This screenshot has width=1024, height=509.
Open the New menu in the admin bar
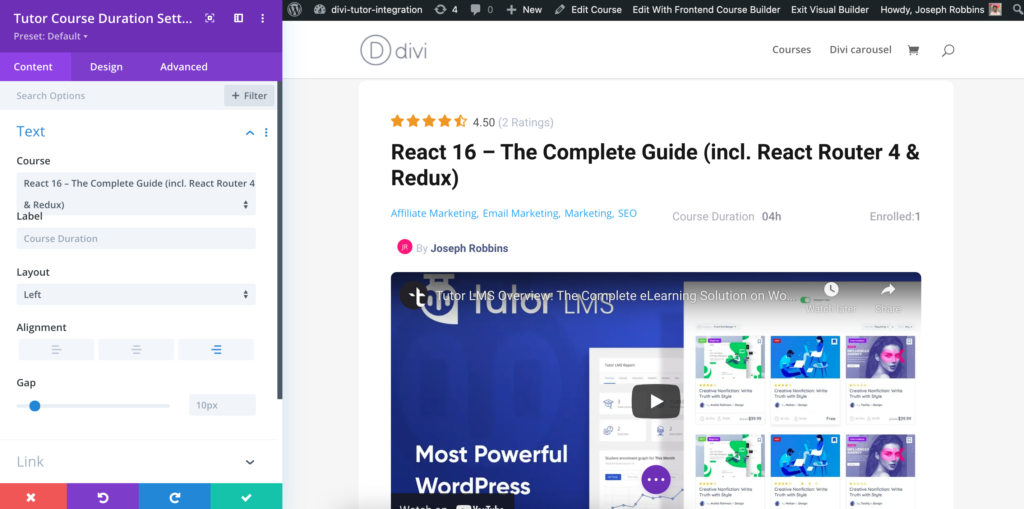(x=524, y=10)
